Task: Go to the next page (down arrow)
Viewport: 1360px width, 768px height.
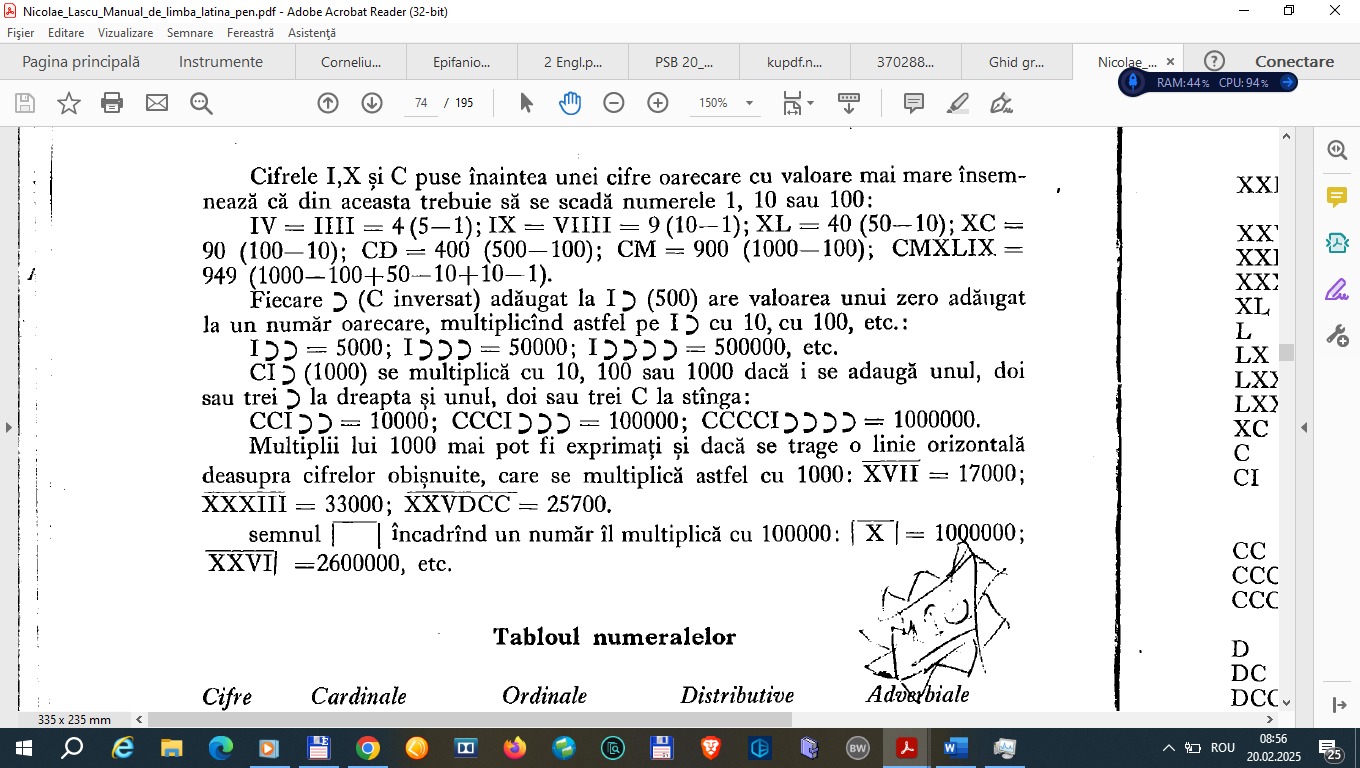Action: pyautogui.click(x=372, y=103)
